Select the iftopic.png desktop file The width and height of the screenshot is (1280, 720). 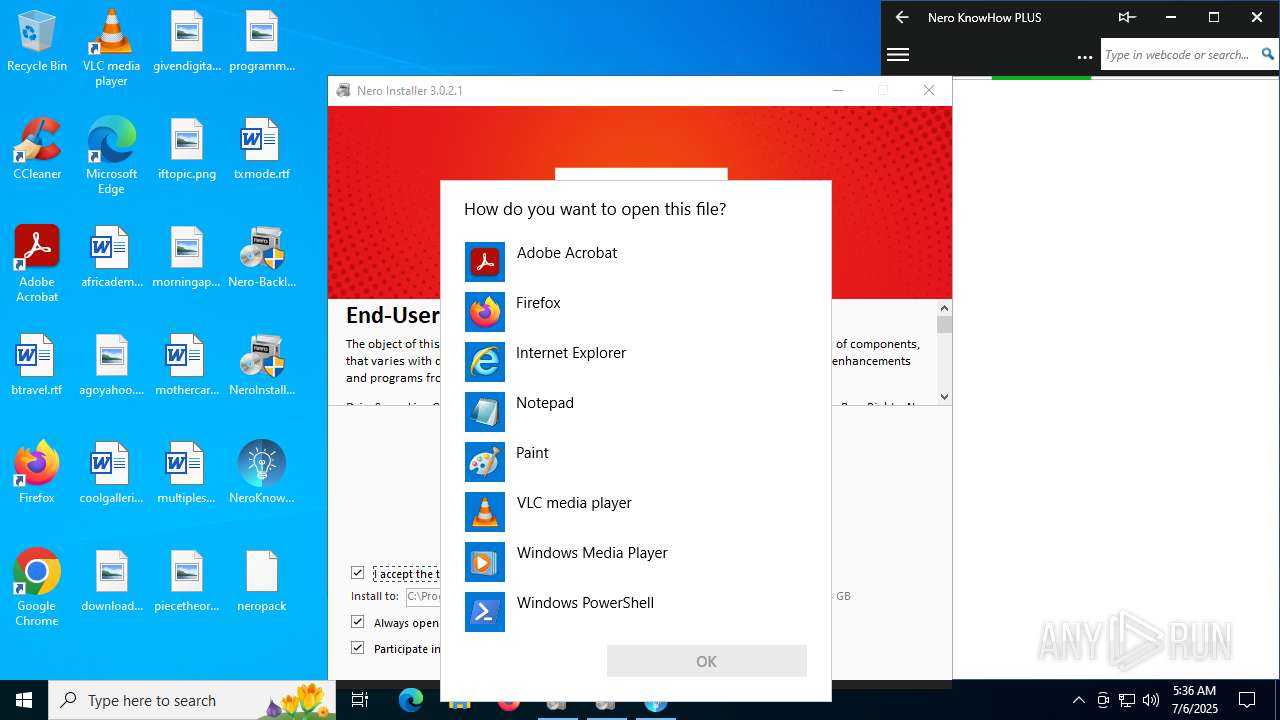(x=187, y=149)
